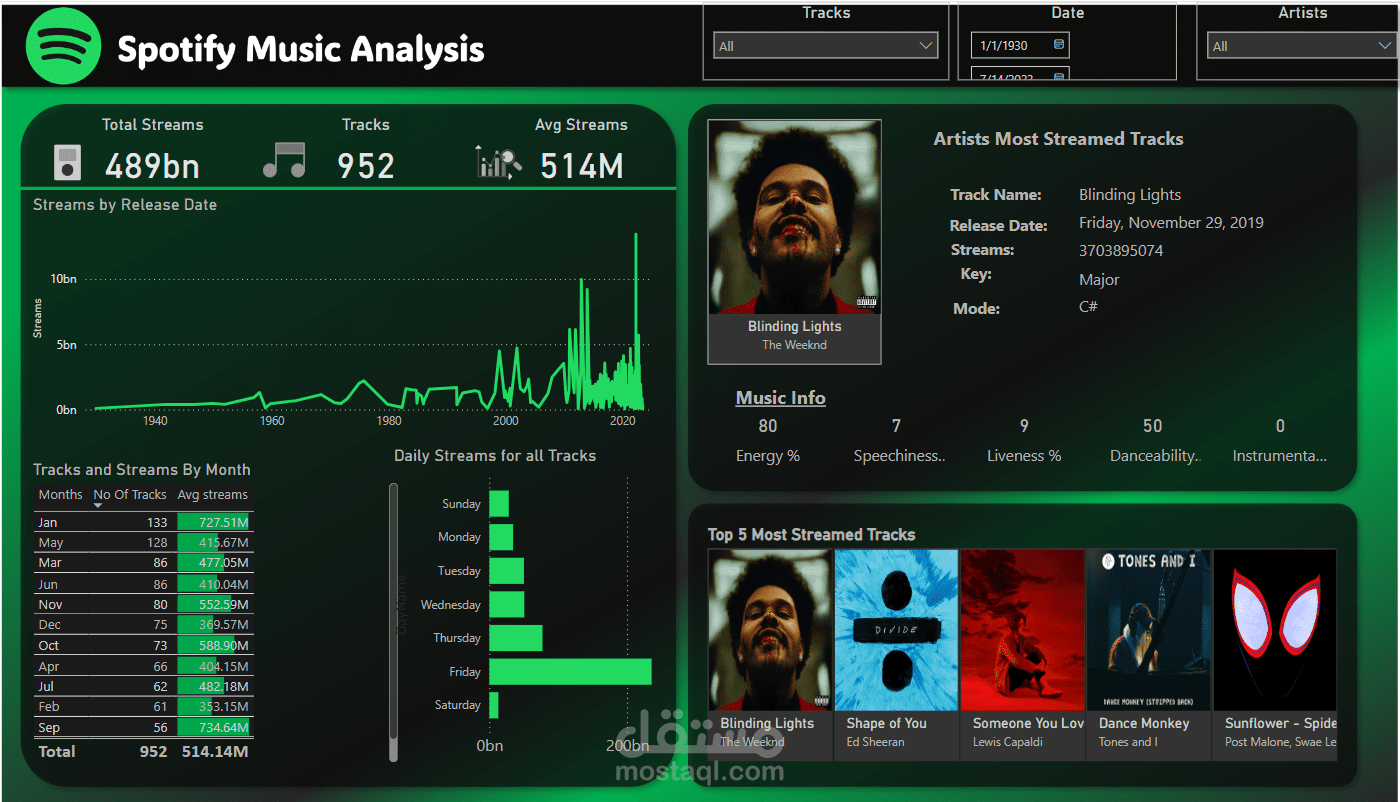
Task: Click the Thursday bar in daily streams
Action: coord(516,638)
